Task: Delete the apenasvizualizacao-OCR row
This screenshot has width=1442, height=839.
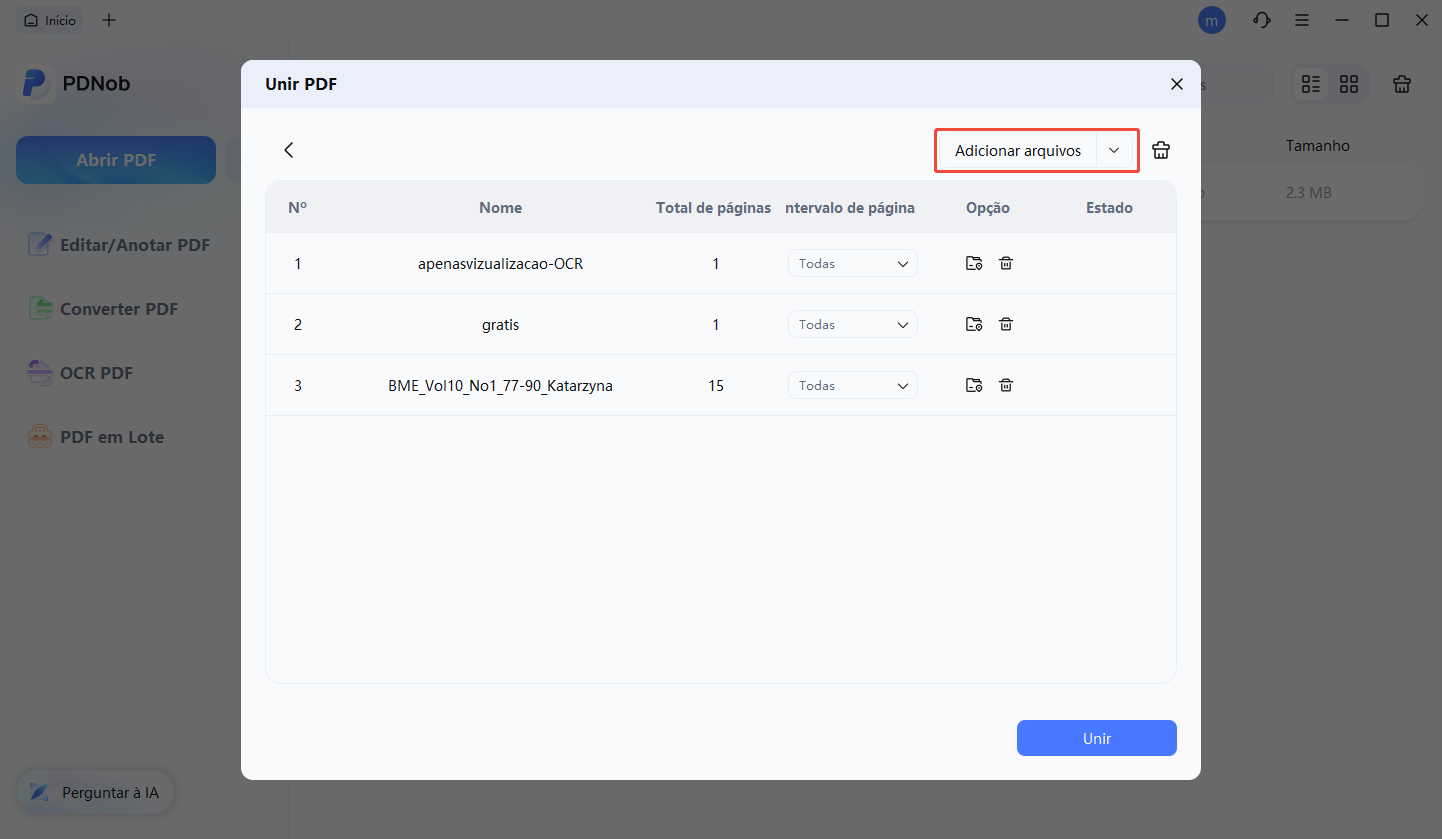Action: [x=1006, y=263]
